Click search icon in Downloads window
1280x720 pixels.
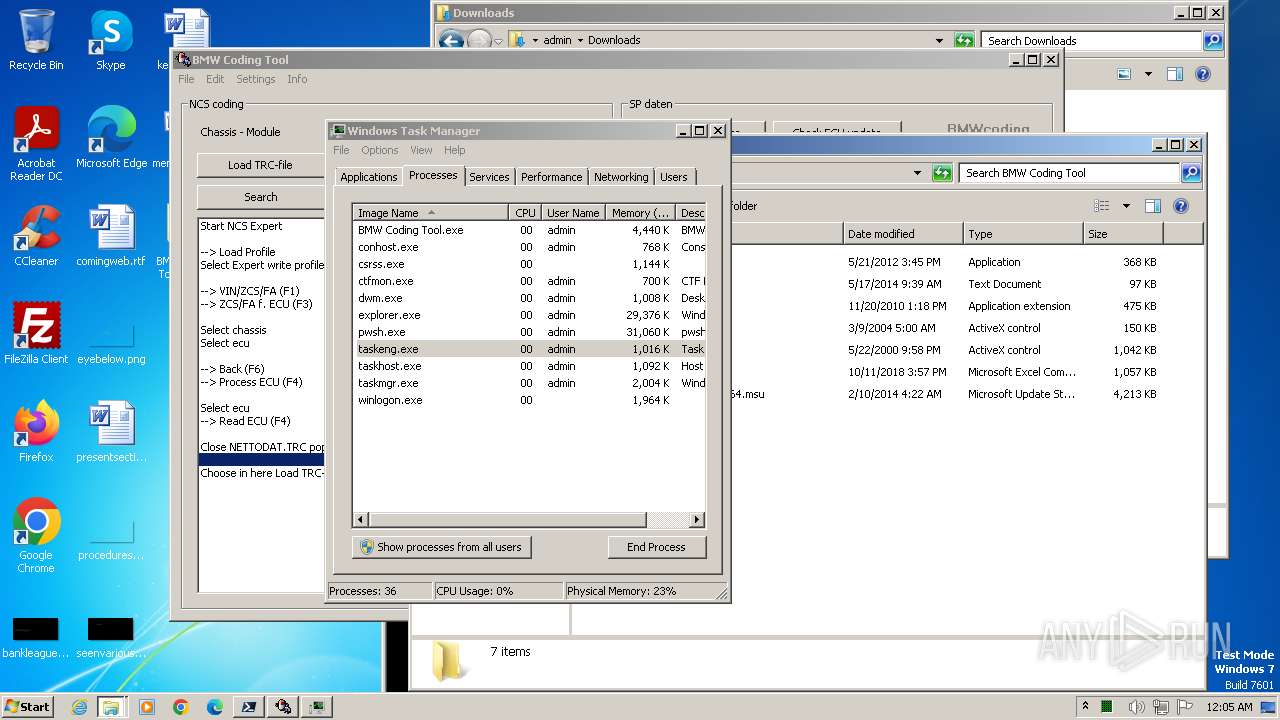[1213, 41]
